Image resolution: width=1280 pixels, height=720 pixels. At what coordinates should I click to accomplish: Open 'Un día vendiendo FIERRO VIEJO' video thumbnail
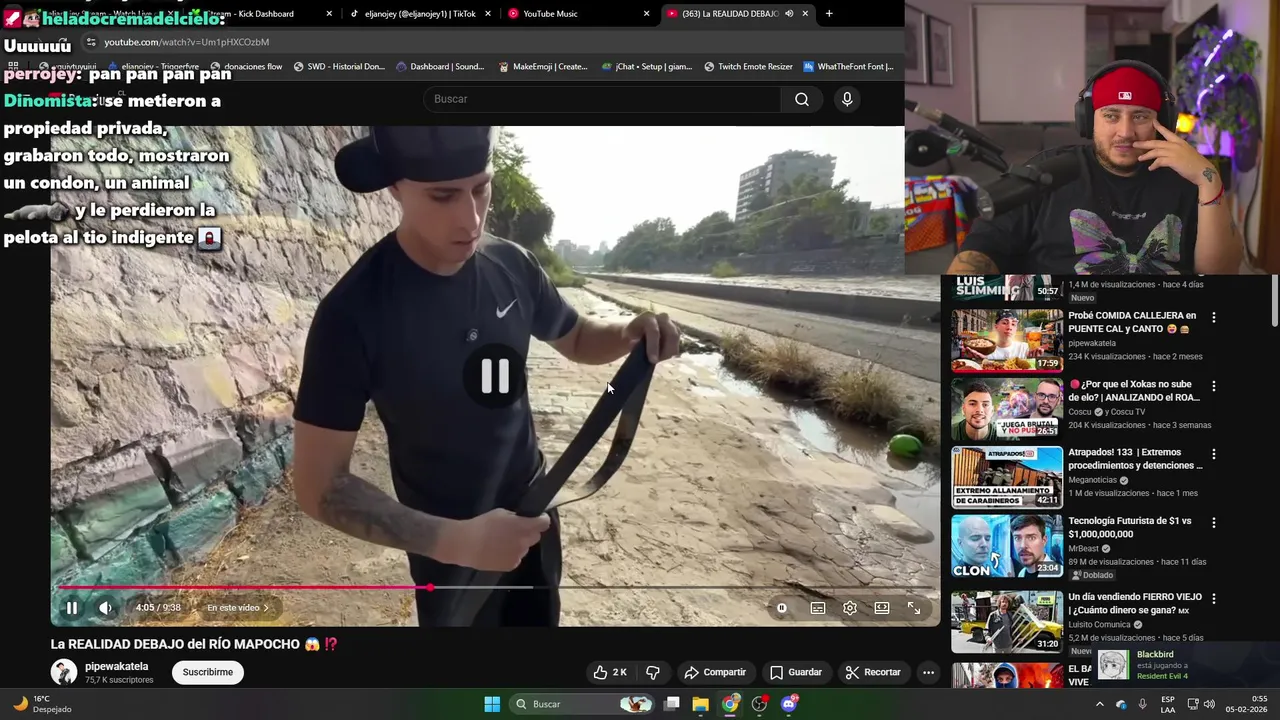[1007, 621]
